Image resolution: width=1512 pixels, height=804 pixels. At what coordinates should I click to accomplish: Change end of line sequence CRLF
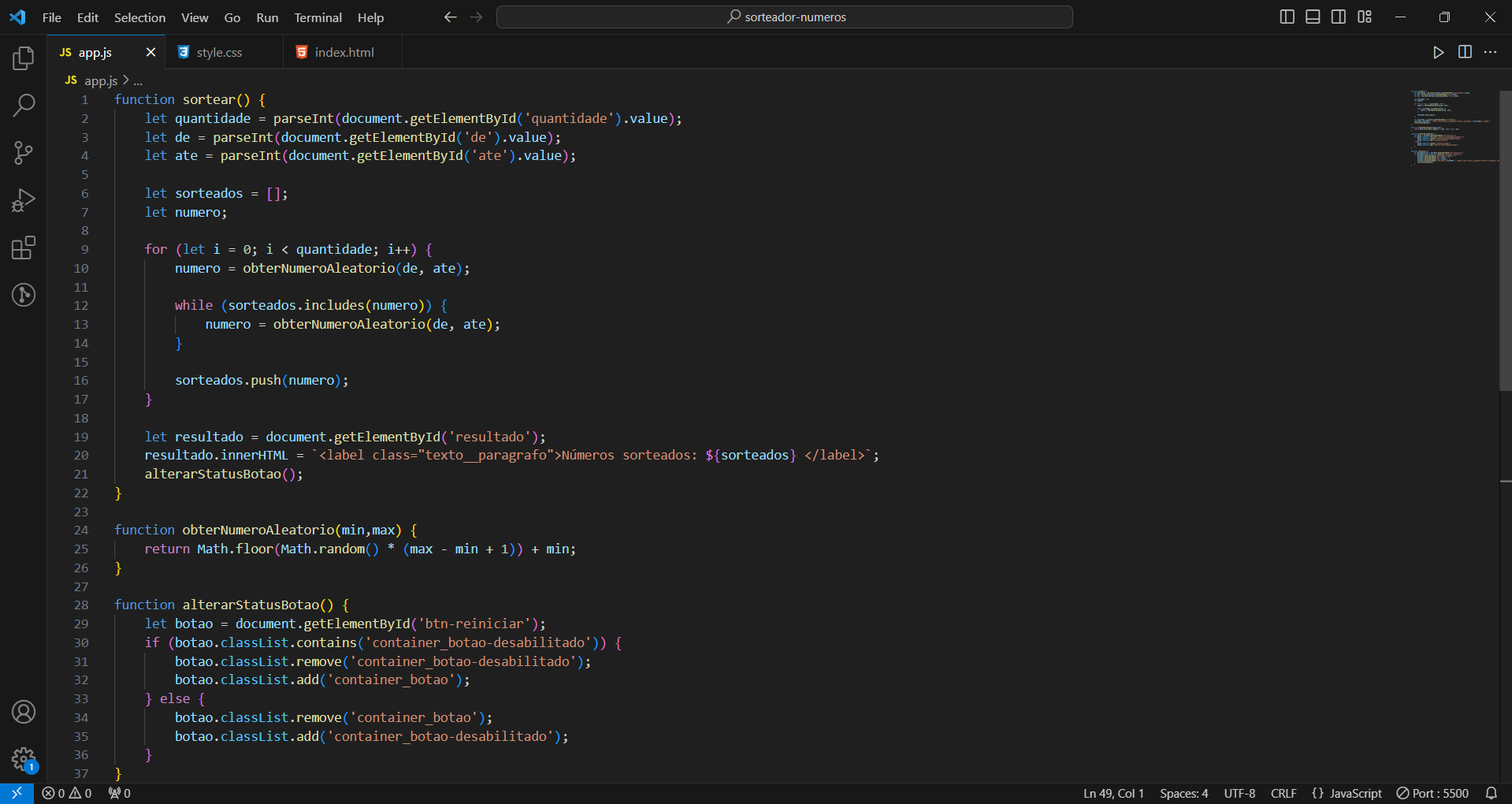pos(1284,793)
